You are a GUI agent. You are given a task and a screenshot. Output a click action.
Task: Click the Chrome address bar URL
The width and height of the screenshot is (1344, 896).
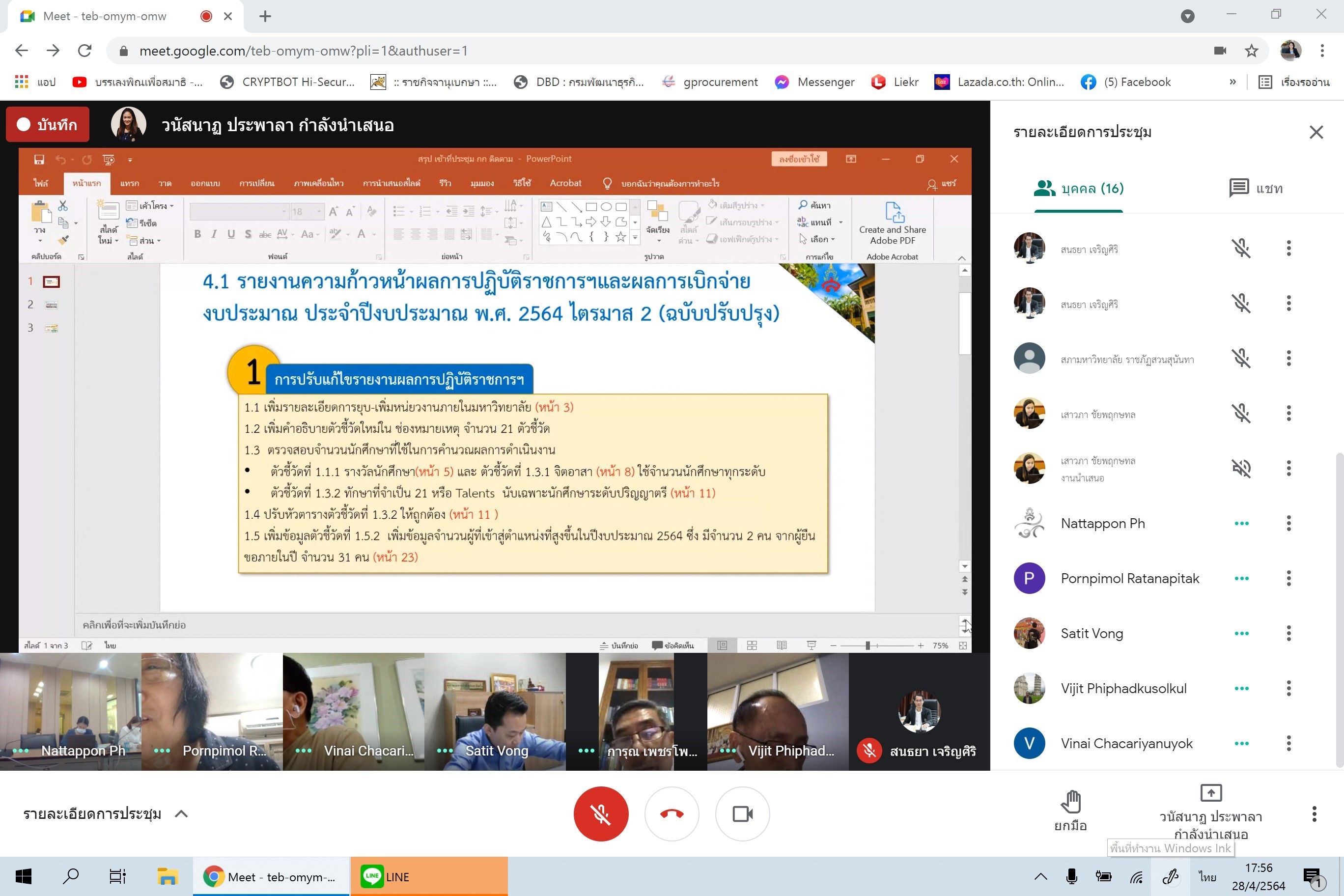click(x=303, y=51)
